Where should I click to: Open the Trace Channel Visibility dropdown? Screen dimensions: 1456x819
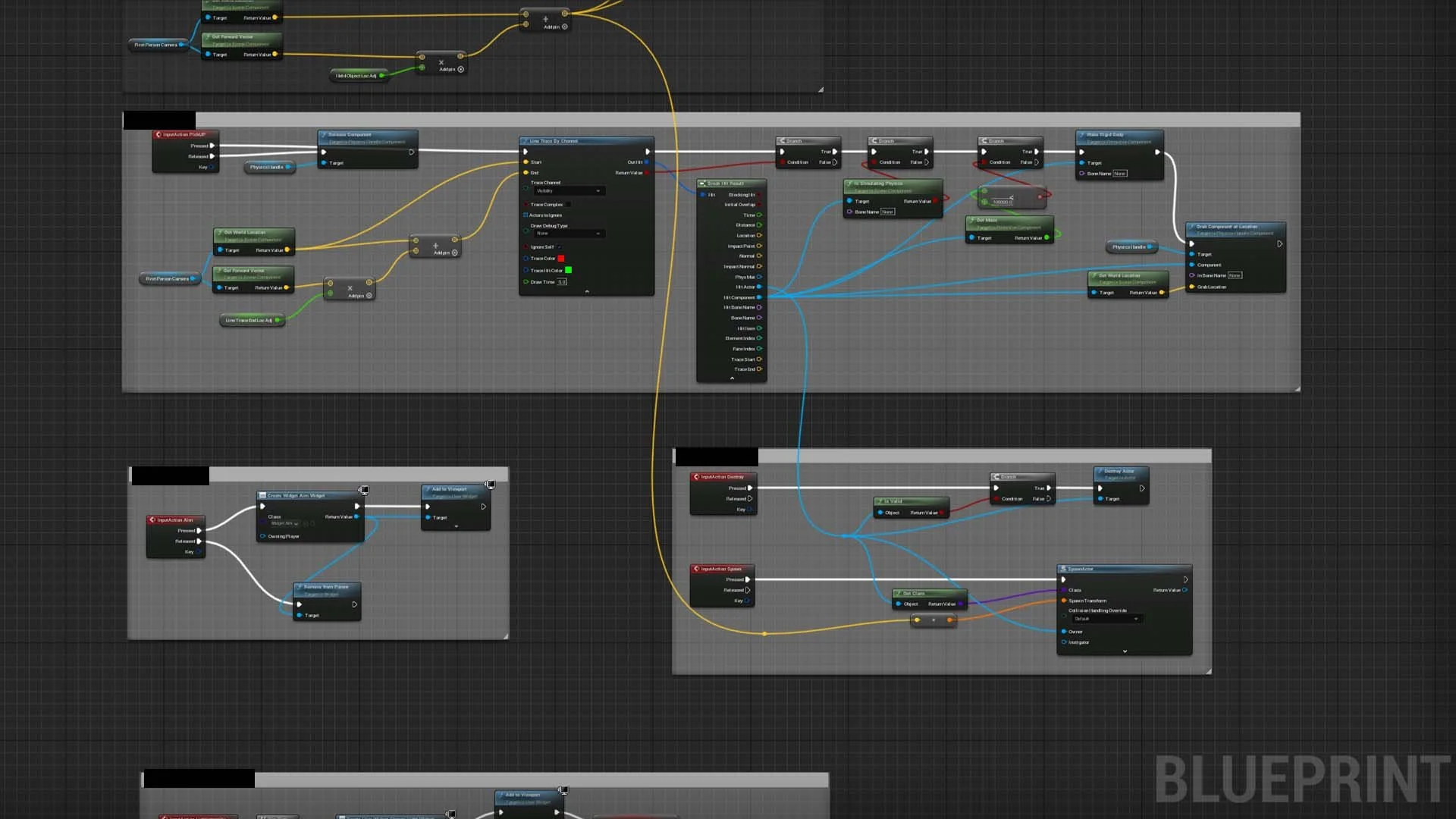tap(568, 191)
